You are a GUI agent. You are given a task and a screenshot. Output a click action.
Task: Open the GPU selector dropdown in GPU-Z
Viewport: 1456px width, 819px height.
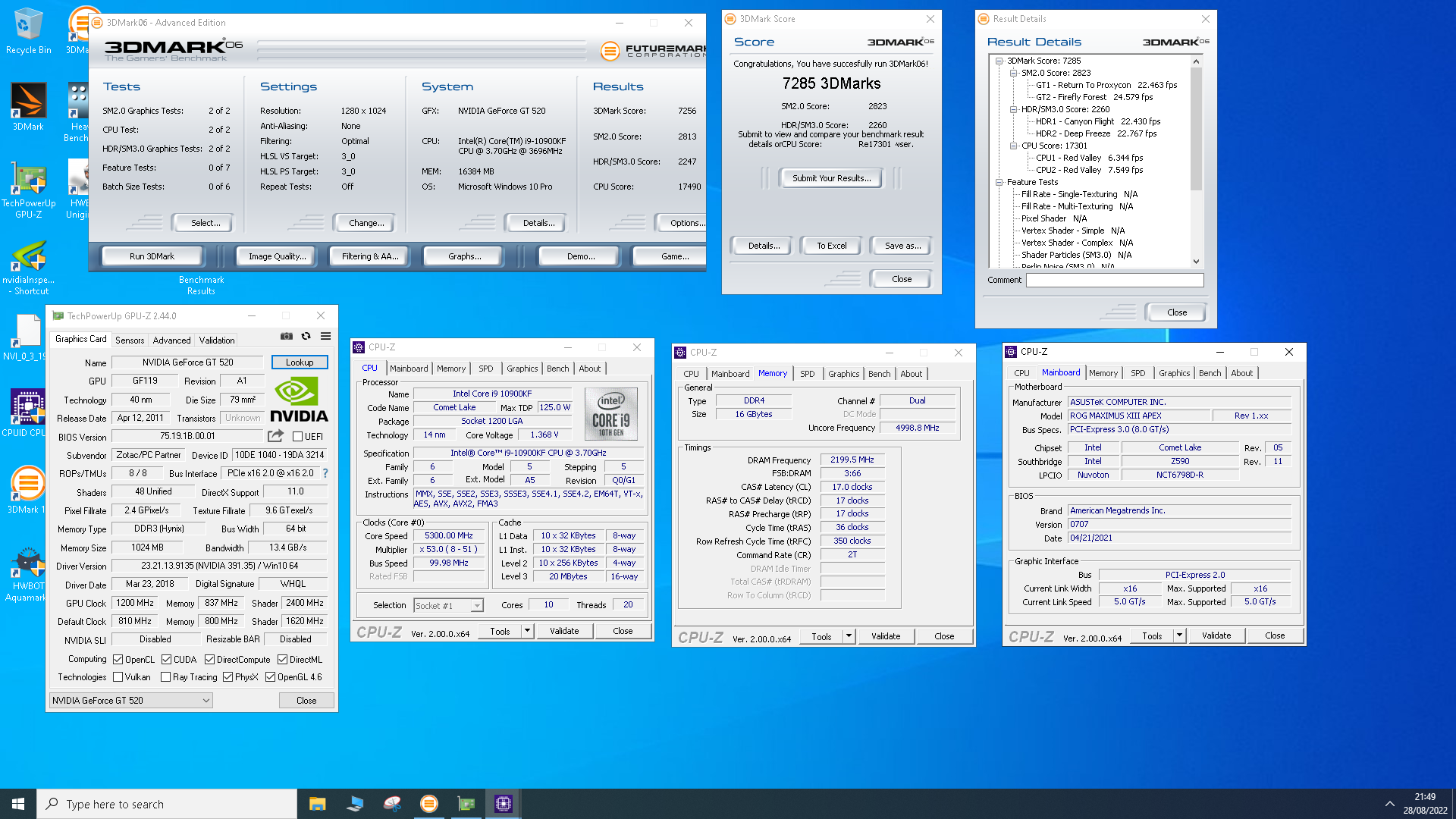[x=131, y=701]
